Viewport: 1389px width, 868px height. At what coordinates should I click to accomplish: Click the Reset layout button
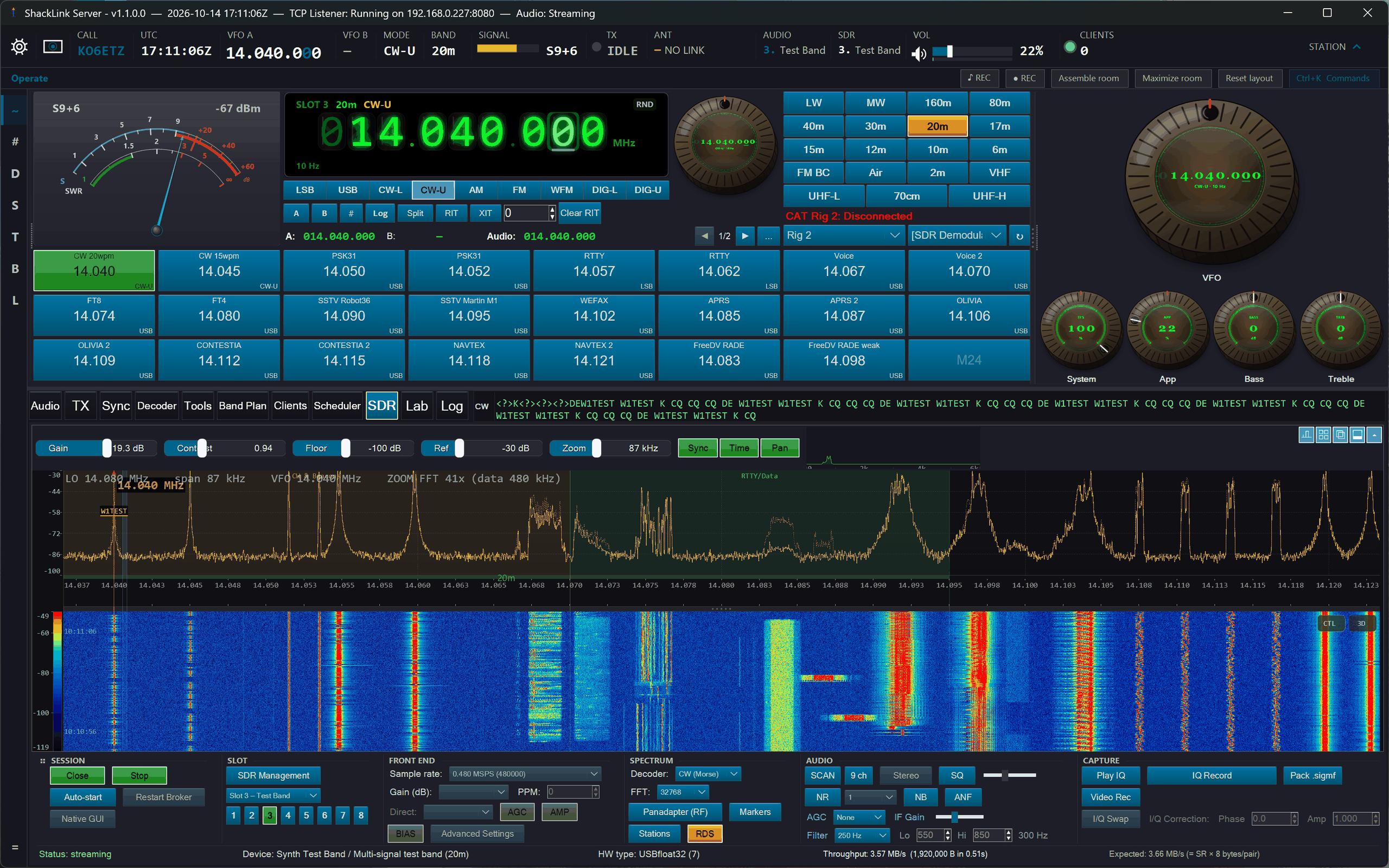[x=1249, y=78]
